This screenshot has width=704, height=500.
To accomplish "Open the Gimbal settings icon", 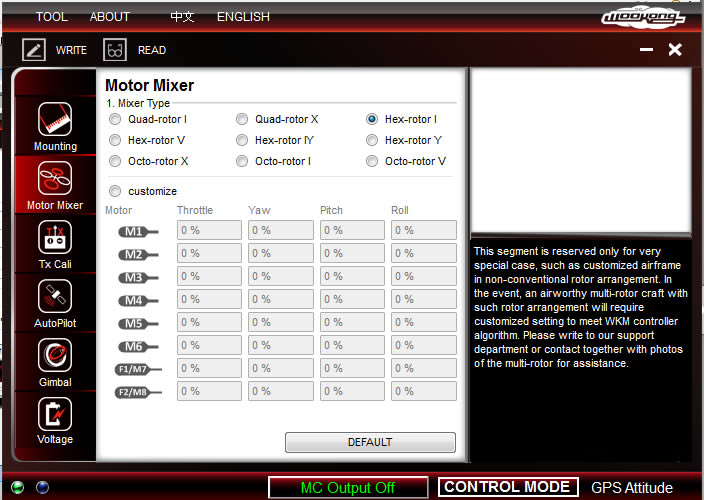I will [x=55, y=356].
